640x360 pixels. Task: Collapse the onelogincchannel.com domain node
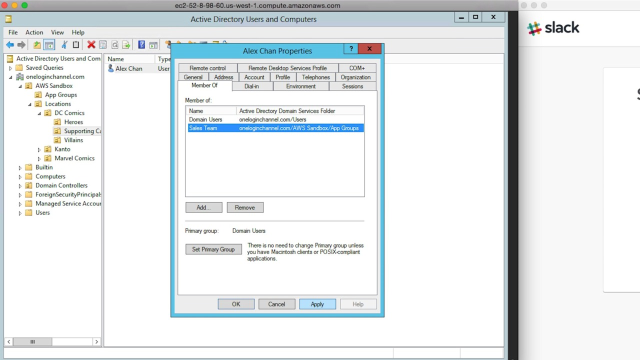pyautogui.click(x=11, y=77)
